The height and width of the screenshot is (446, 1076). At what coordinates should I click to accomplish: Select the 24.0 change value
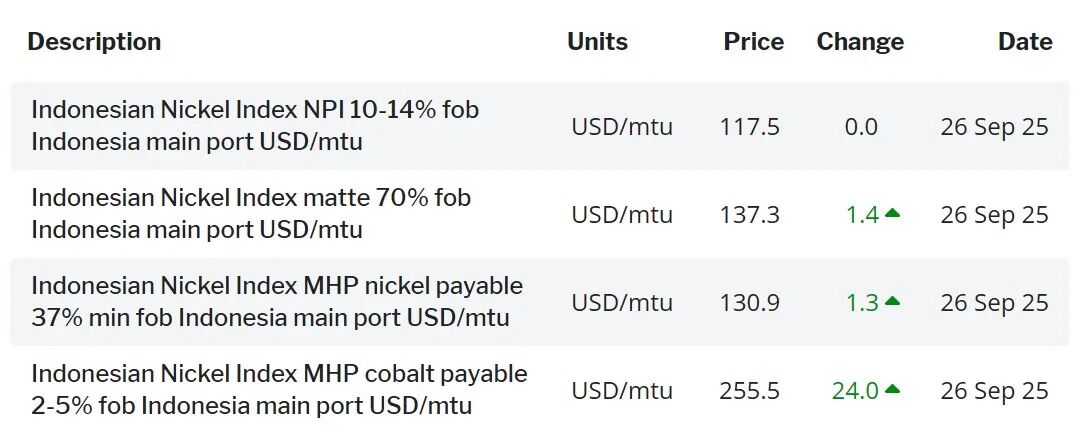click(855, 391)
